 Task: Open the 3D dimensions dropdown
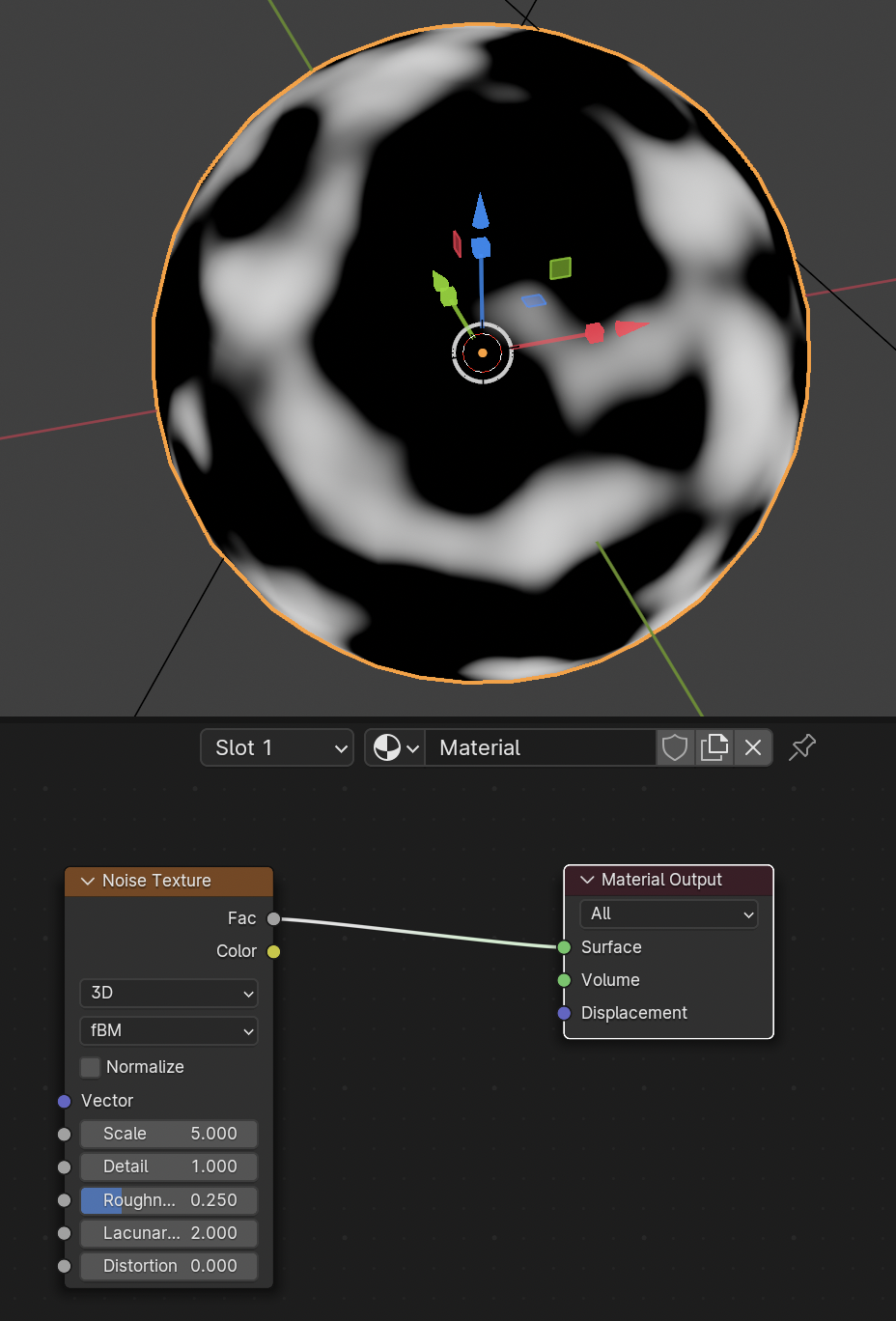169,993
